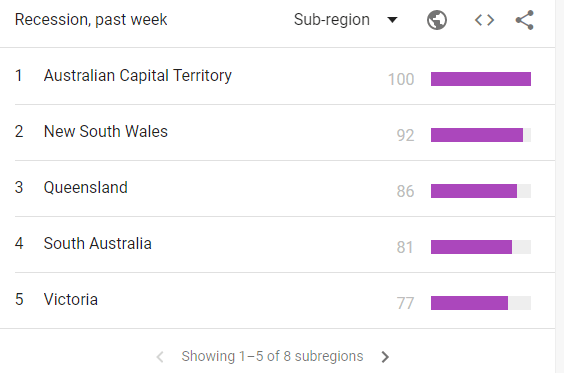Go to next page of subregions
564x373 pixels.
(x=385, y=356)
